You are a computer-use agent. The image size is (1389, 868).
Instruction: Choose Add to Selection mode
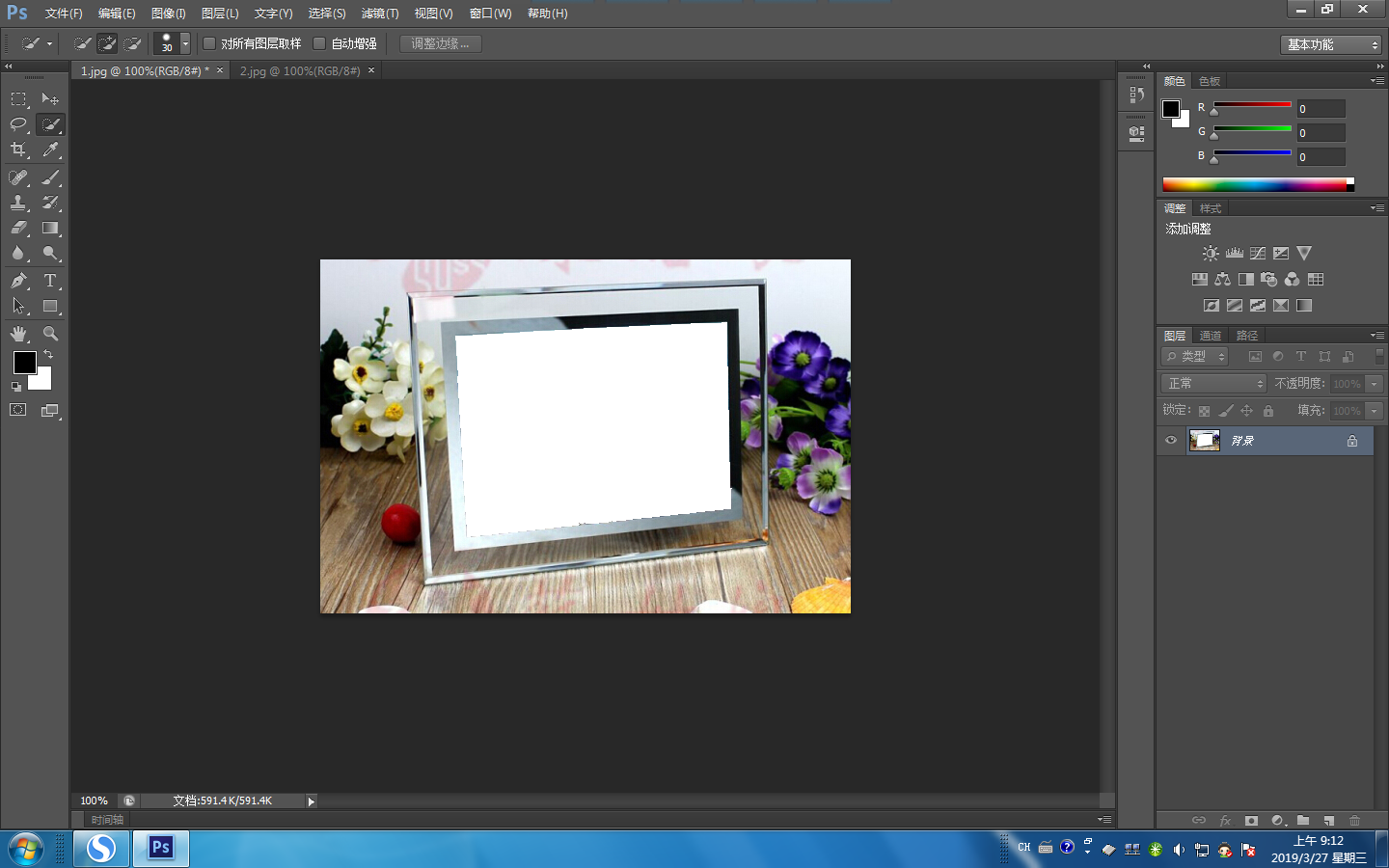coord(108,43)
